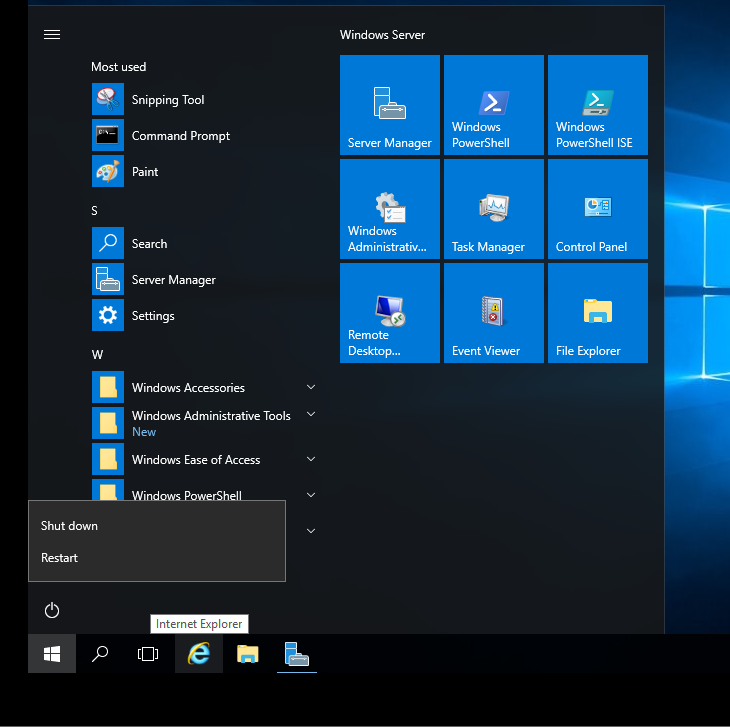Open the Windows Accessories folder
The height and width of the screenshot is (727, 730).
point(204,387)
